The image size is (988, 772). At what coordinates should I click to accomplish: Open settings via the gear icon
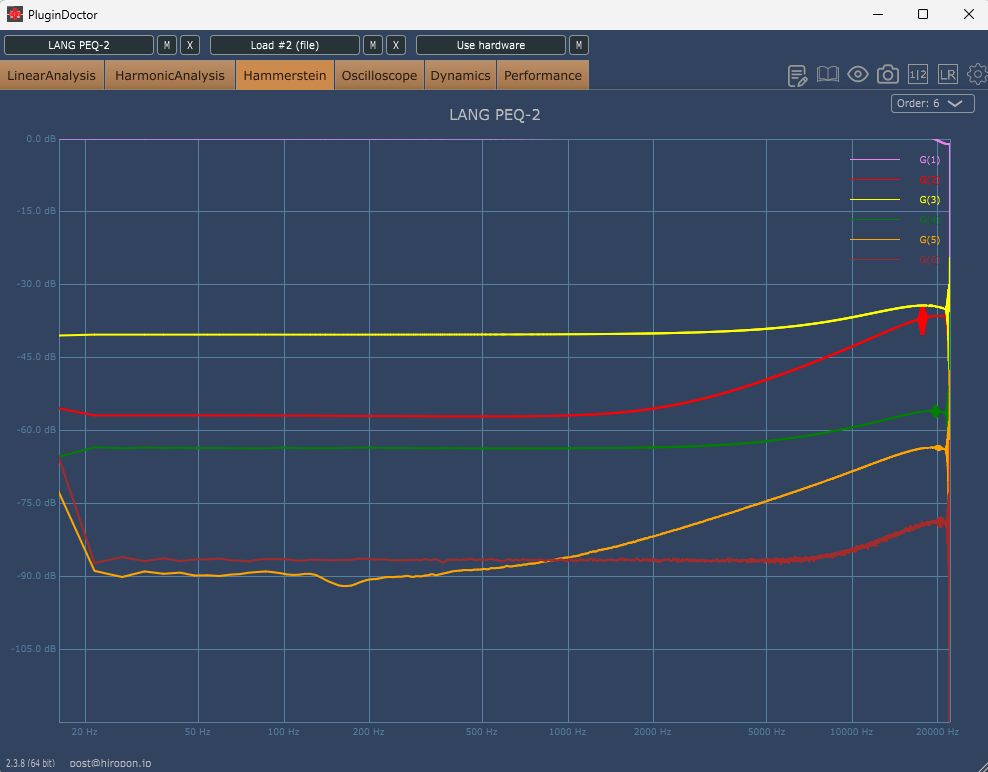(977, 75)
